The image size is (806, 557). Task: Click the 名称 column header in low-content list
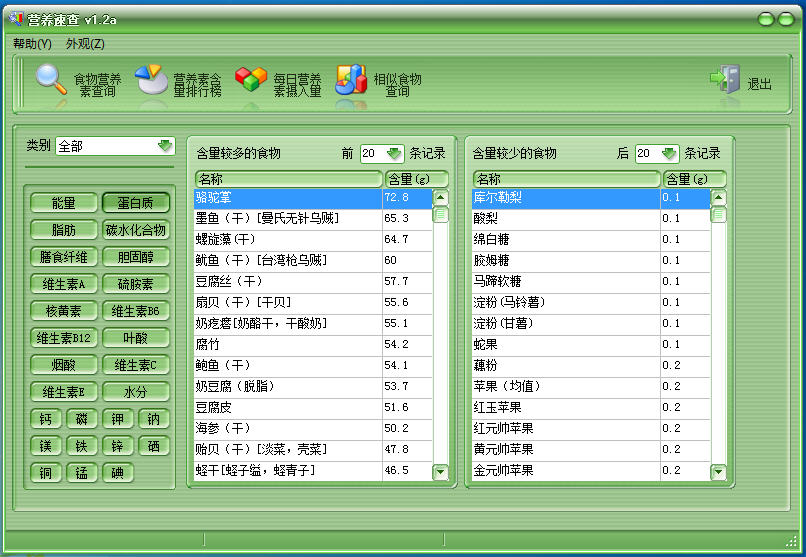tap(566, 179)
